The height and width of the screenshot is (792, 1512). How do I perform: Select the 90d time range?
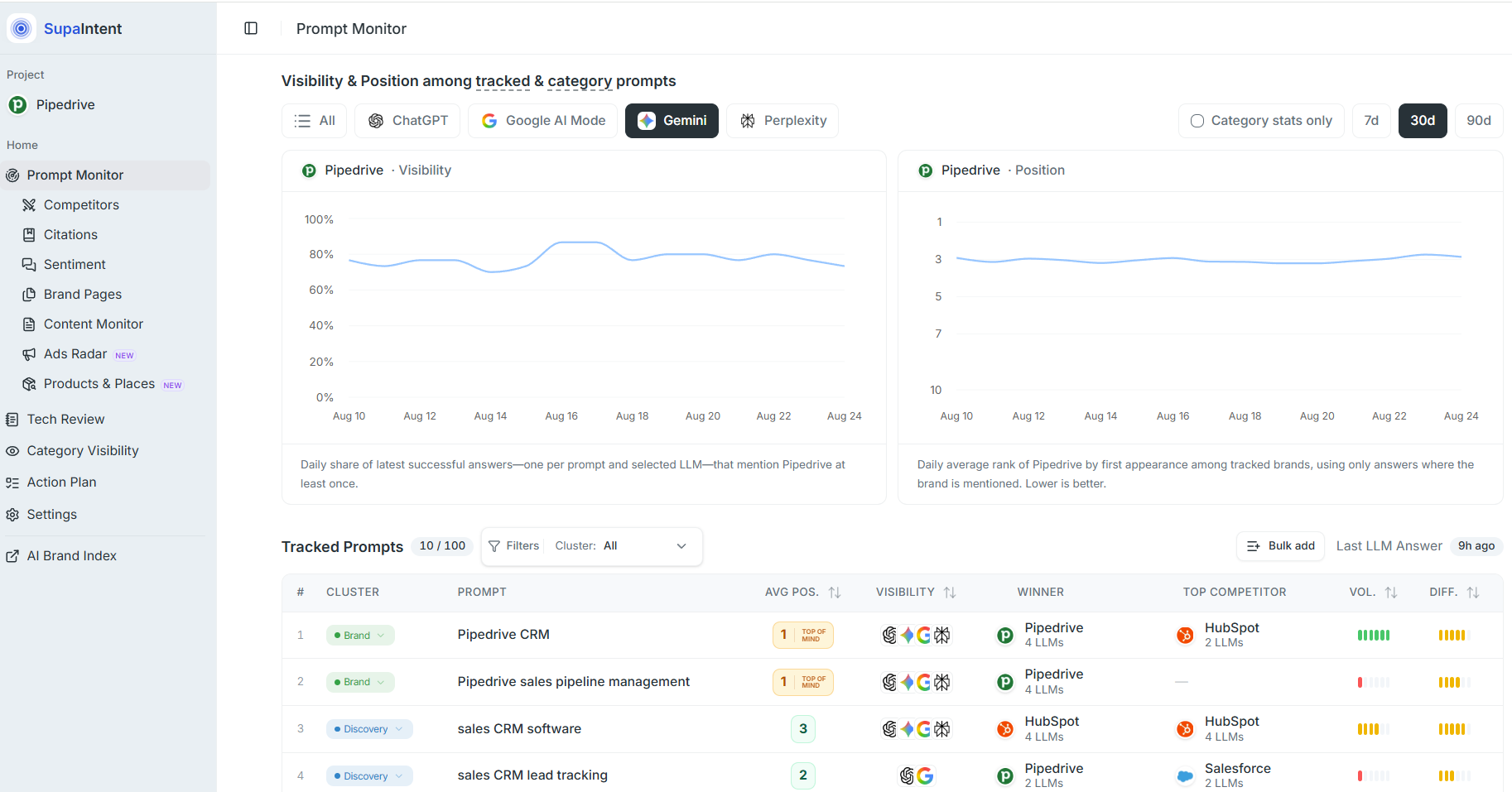(x=1479, y=121)
